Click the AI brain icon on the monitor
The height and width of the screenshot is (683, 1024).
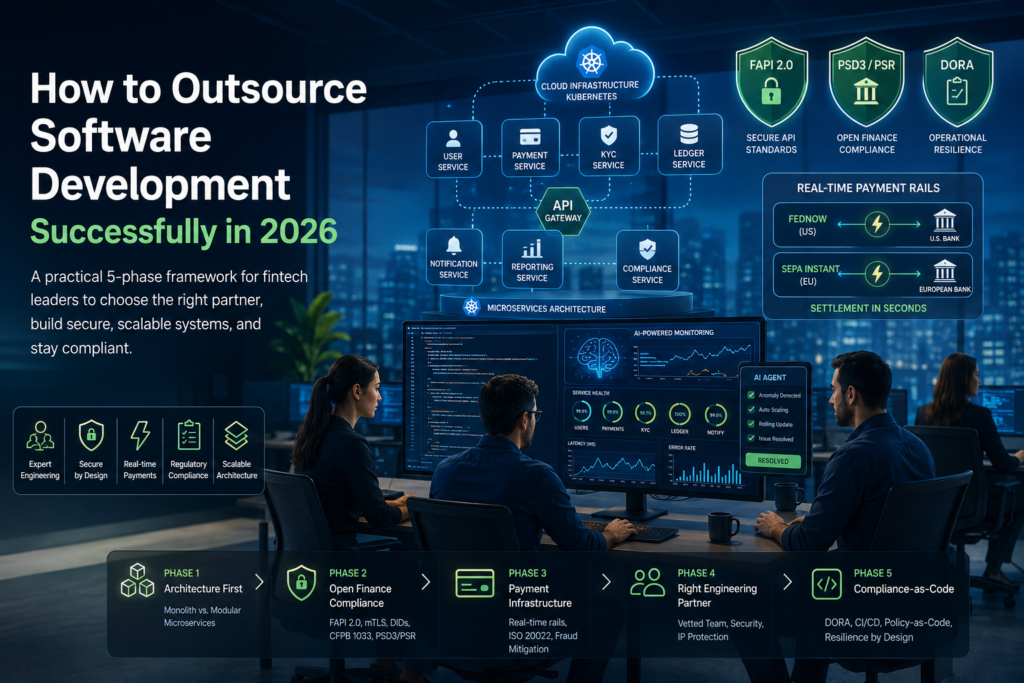coord(598,357)
